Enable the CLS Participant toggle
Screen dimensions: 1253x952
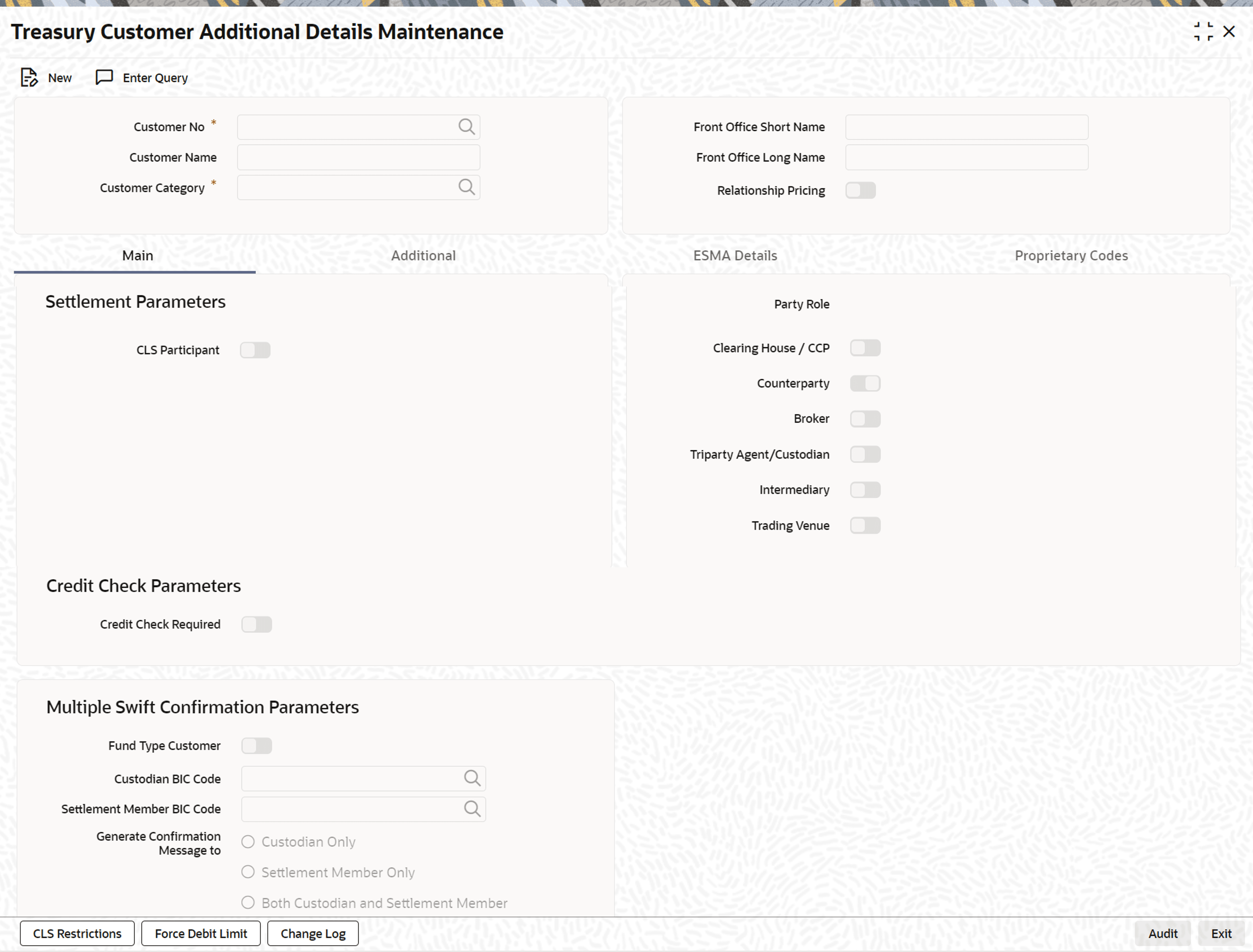(x=255, y=350)
